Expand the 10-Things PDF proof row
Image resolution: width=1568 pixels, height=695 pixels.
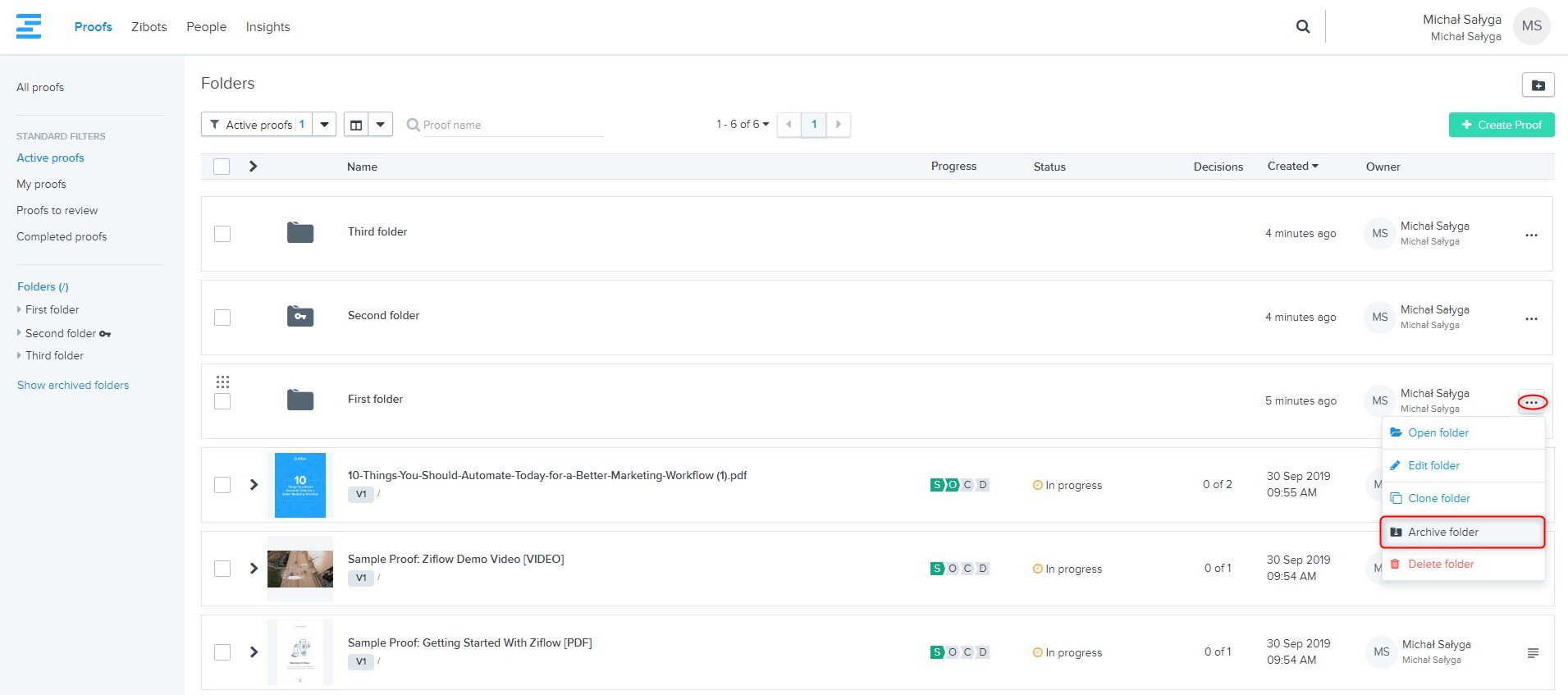pyautogui.click(x=254, y=485)
